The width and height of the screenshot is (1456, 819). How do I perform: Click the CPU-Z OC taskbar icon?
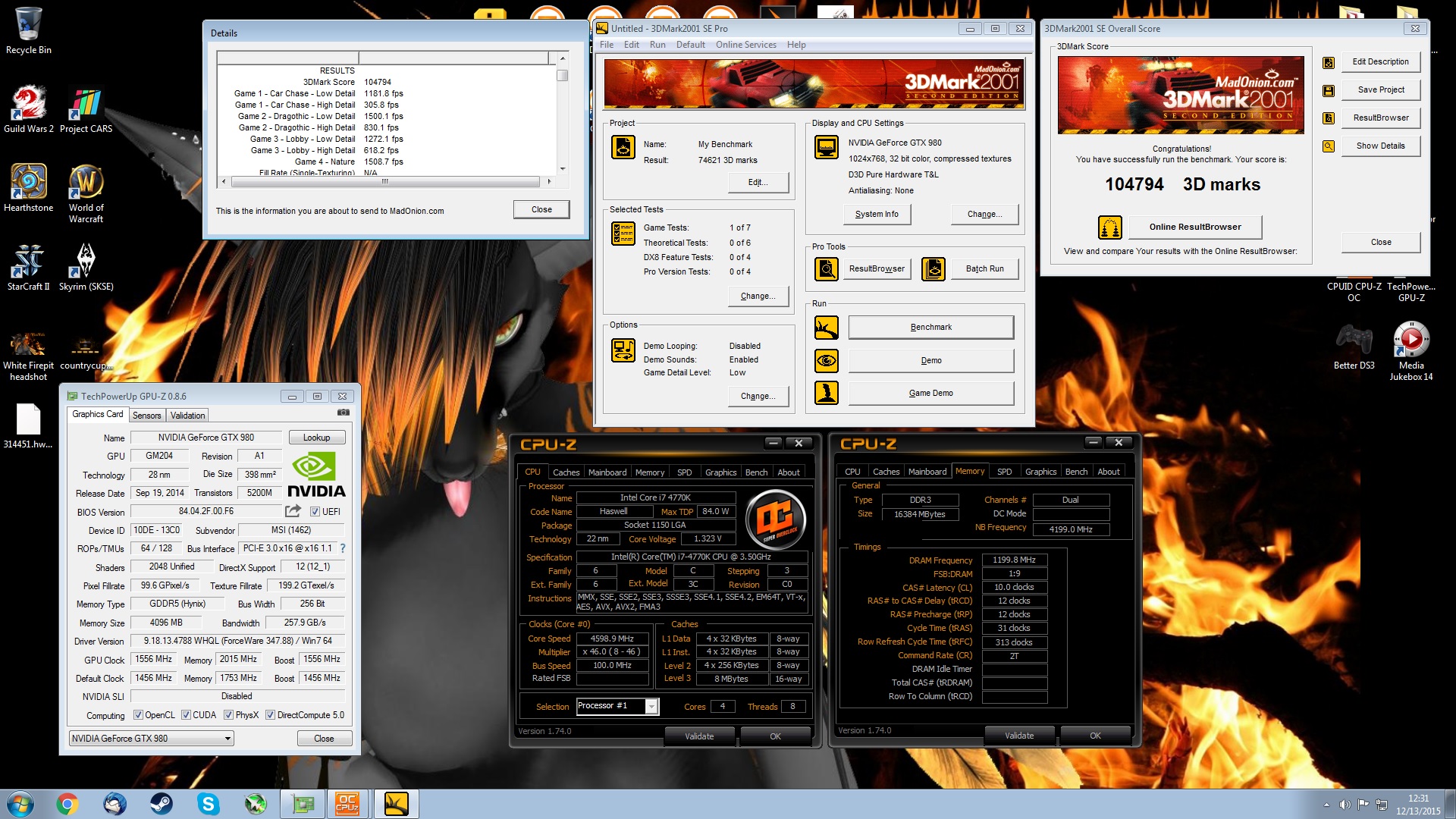pos(347,804)
